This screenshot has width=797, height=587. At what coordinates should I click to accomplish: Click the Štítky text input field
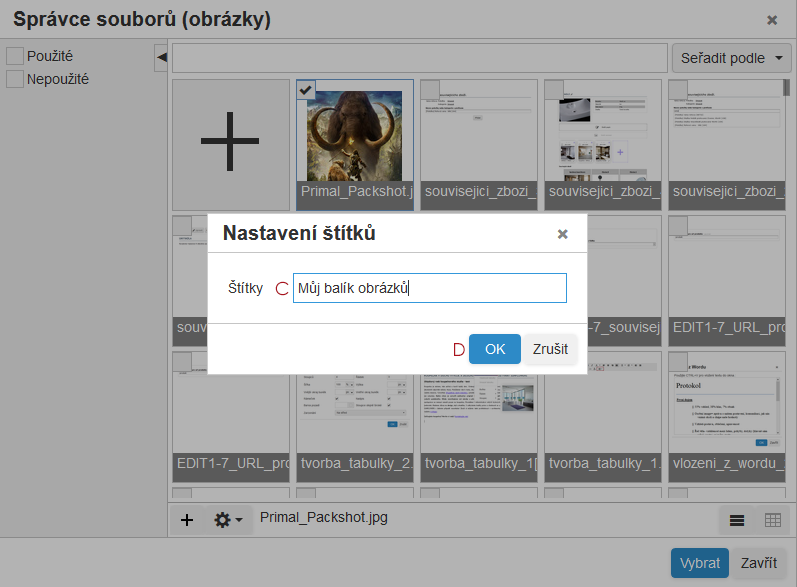[429, 288]
